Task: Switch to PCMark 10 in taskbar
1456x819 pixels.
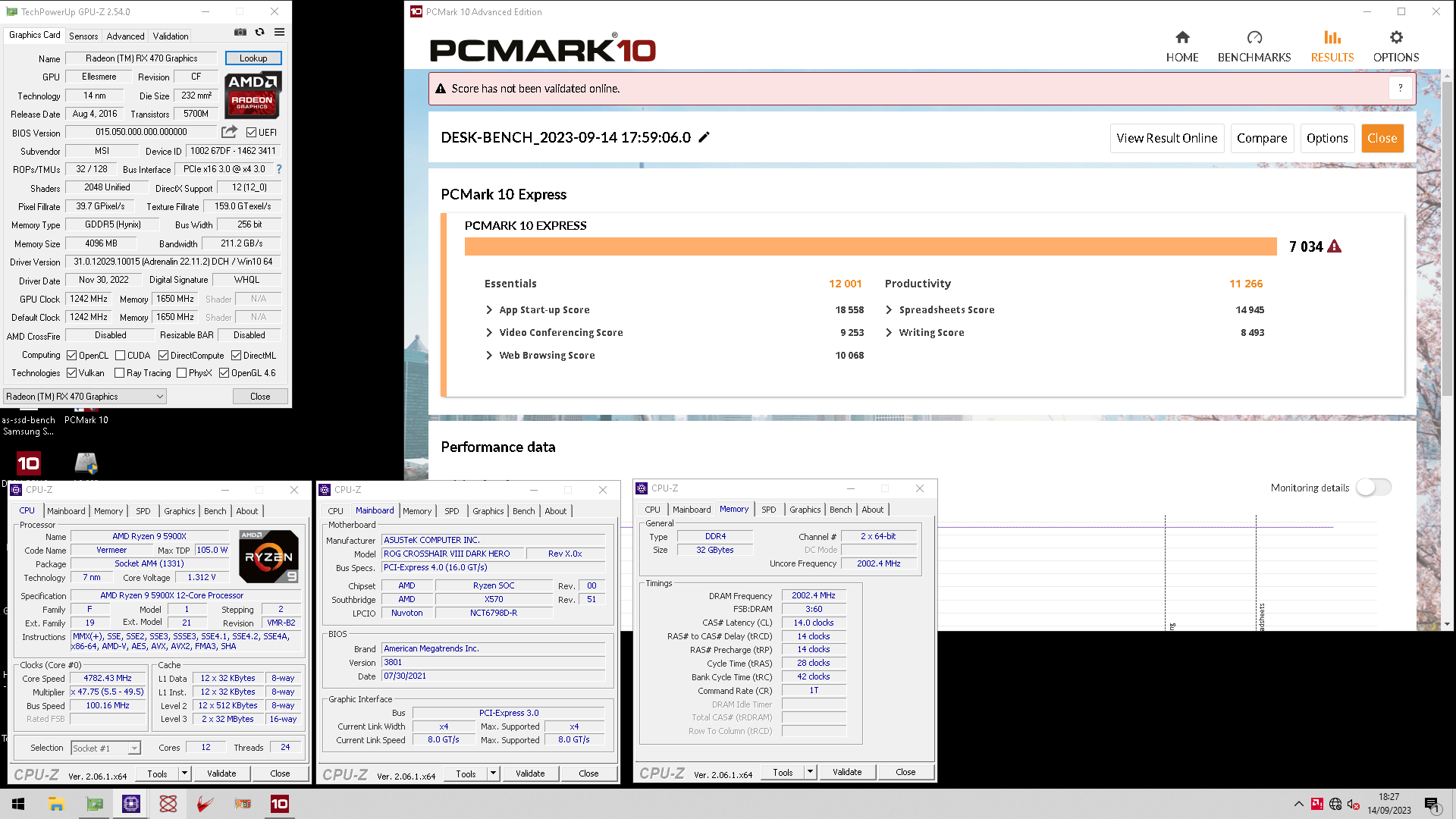Action: pyautogui.click(x=280, y=804)
